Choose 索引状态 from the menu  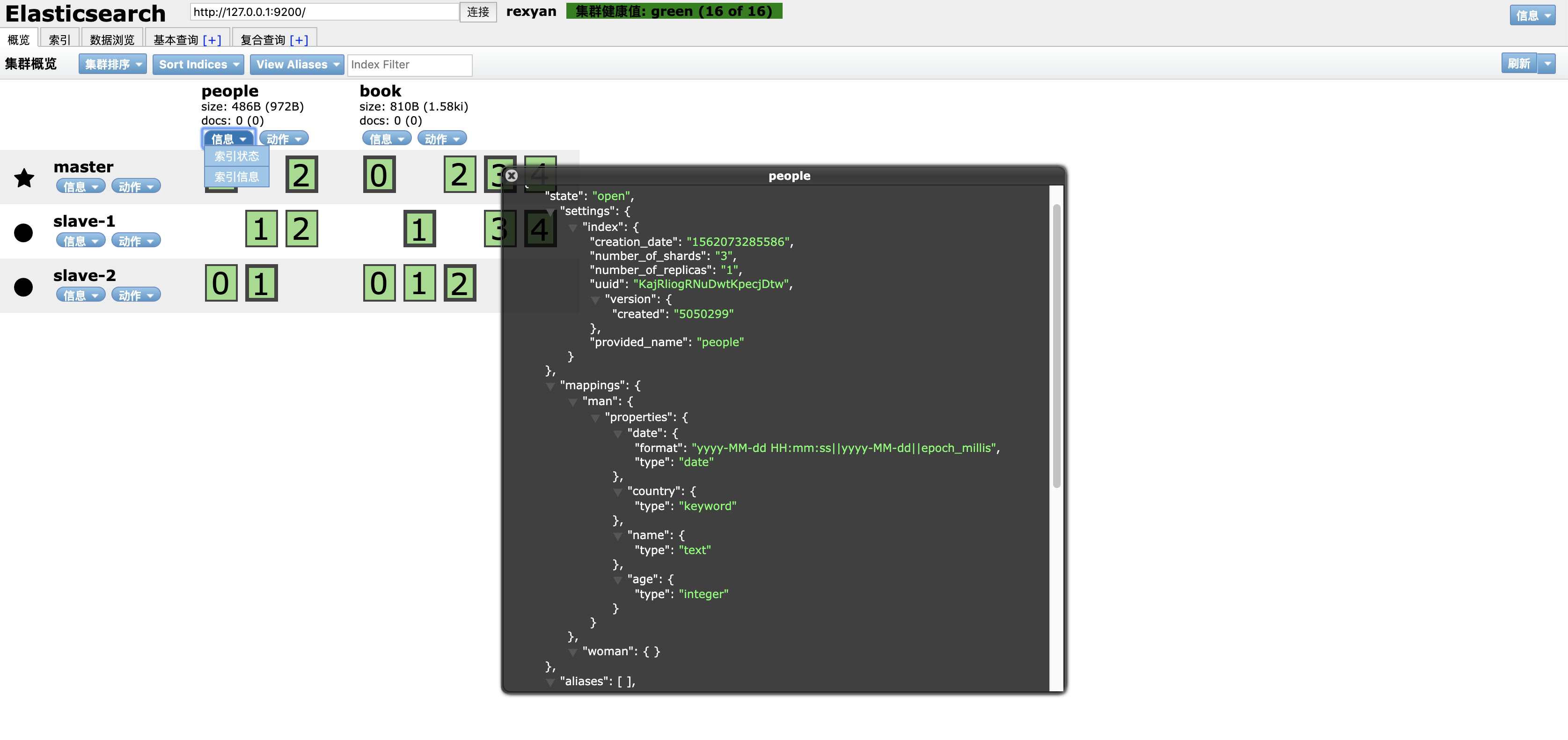tap(237, 156)
